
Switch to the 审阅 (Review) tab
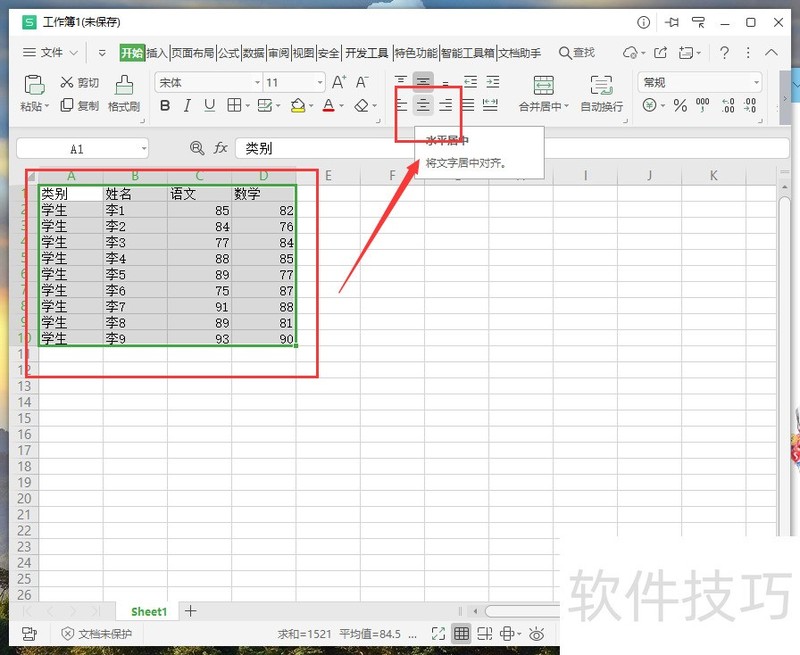coord(279,53)
